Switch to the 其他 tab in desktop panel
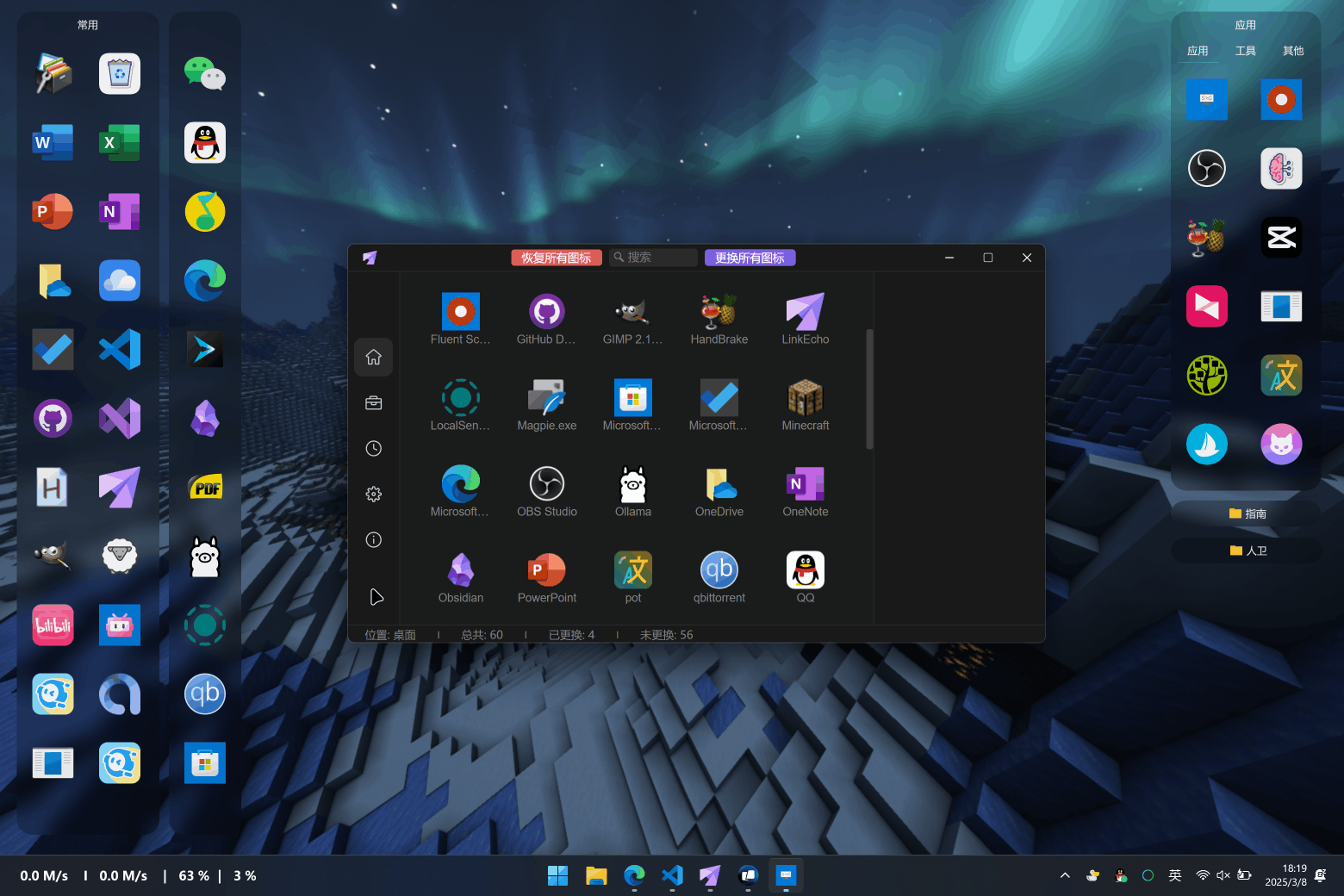 point(1293,51)
